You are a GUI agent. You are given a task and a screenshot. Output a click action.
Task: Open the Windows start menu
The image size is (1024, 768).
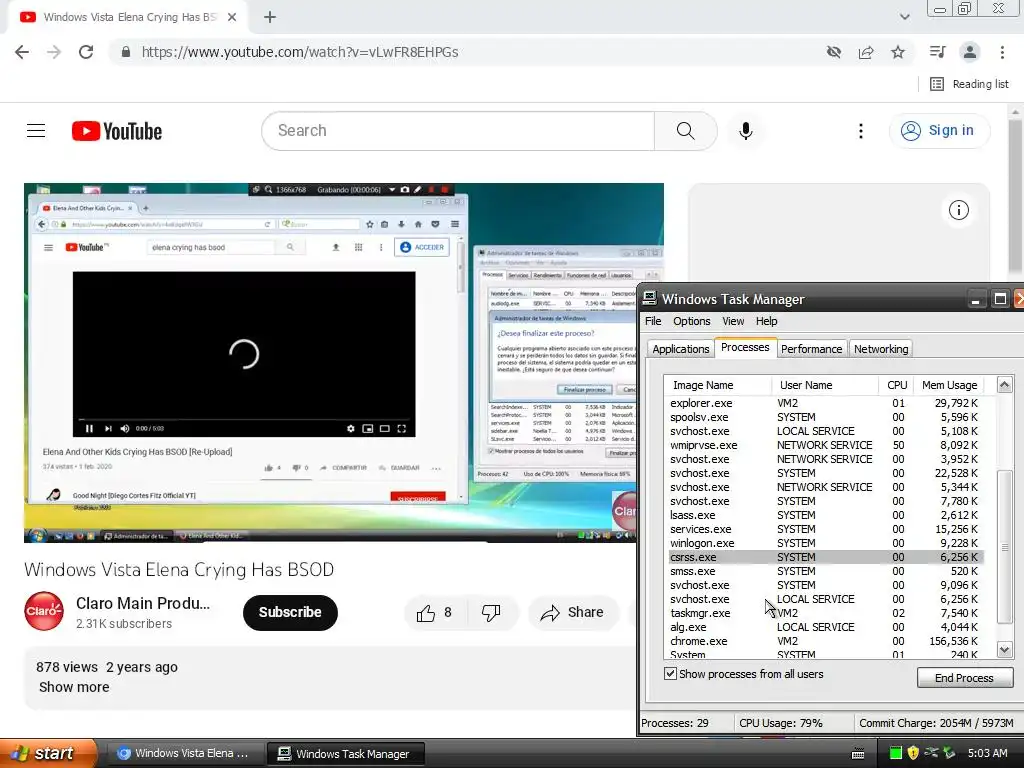point(48,754)
